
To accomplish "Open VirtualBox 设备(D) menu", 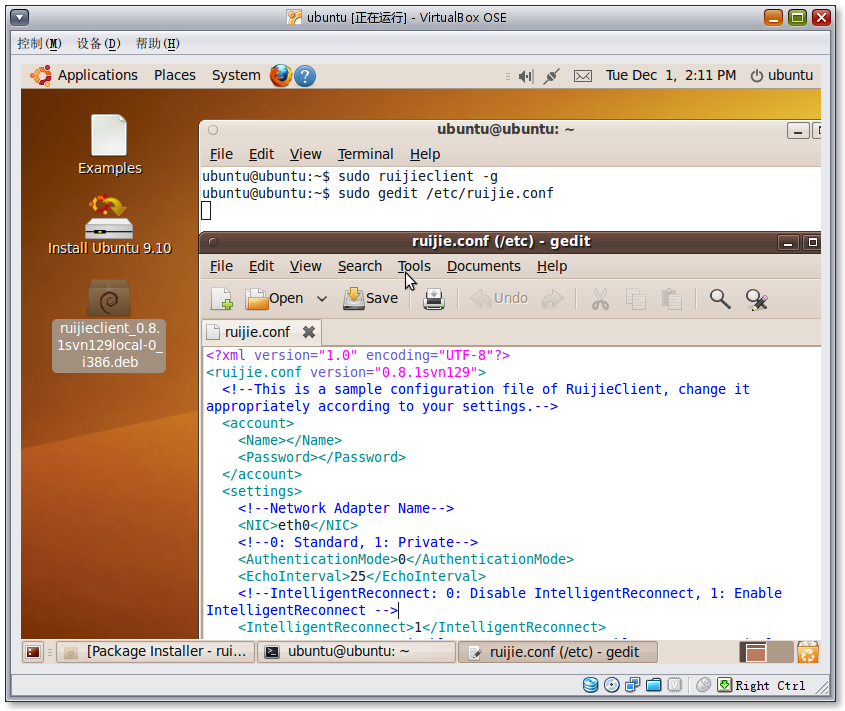I will click(99, 44).
